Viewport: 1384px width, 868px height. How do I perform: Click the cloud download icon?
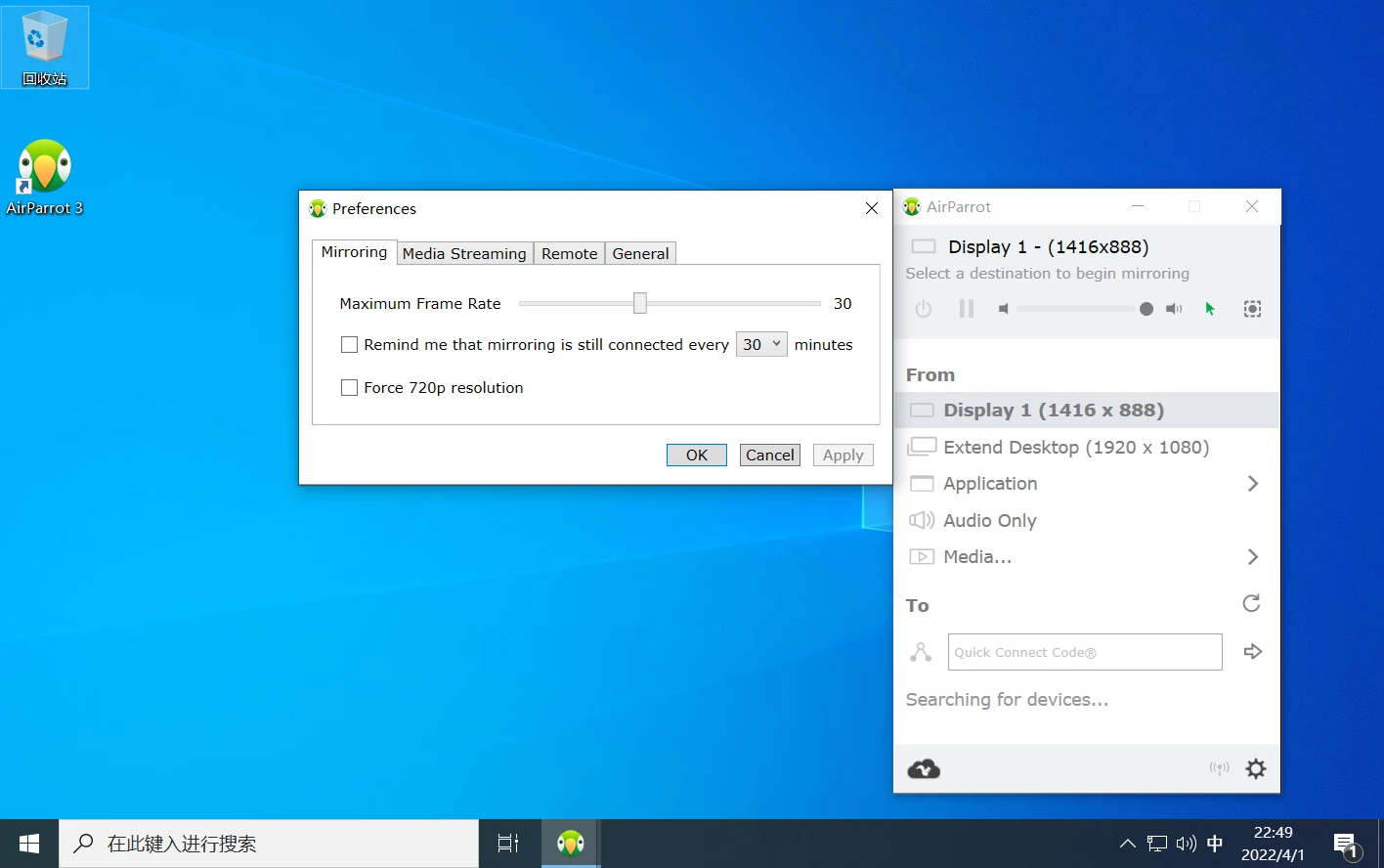click(x=924, y=769)
